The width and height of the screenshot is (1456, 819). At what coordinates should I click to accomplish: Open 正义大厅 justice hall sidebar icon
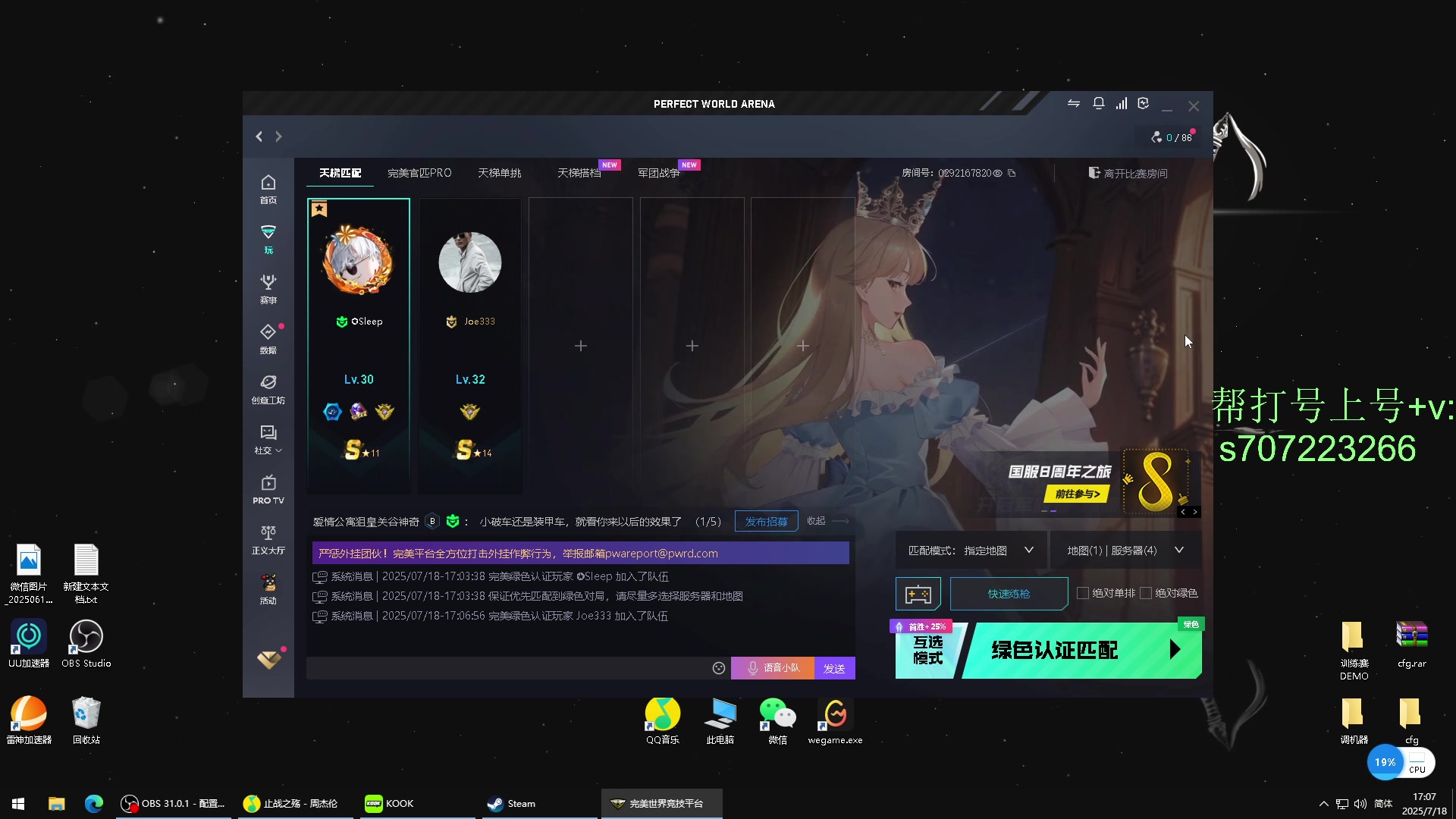click(x=268, y=540)
